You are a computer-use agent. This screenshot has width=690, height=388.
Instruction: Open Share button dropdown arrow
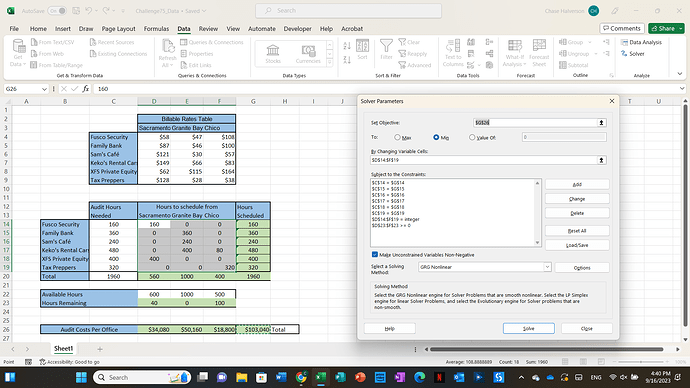coord(681,29)
